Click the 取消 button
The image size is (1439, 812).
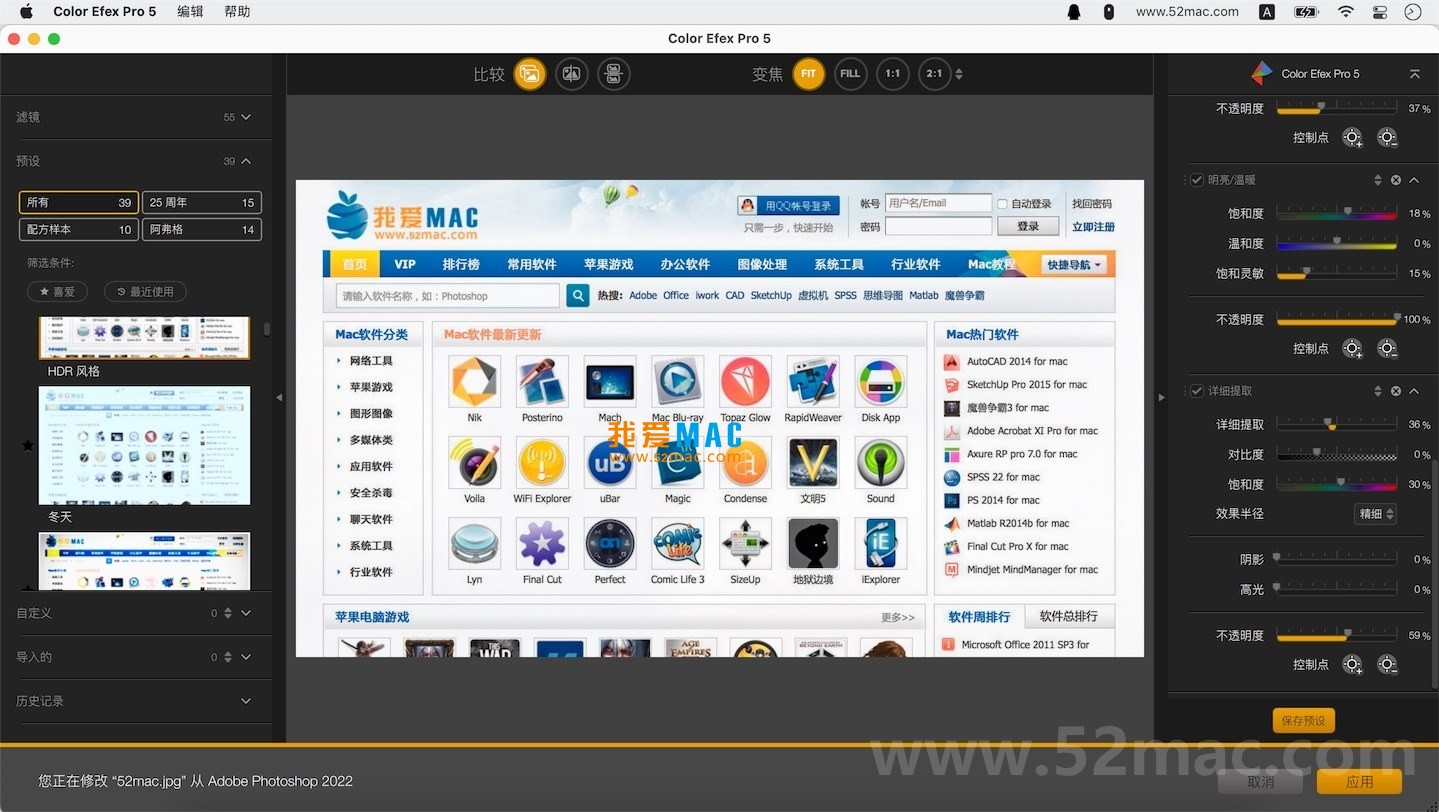tap(1260, 782)
